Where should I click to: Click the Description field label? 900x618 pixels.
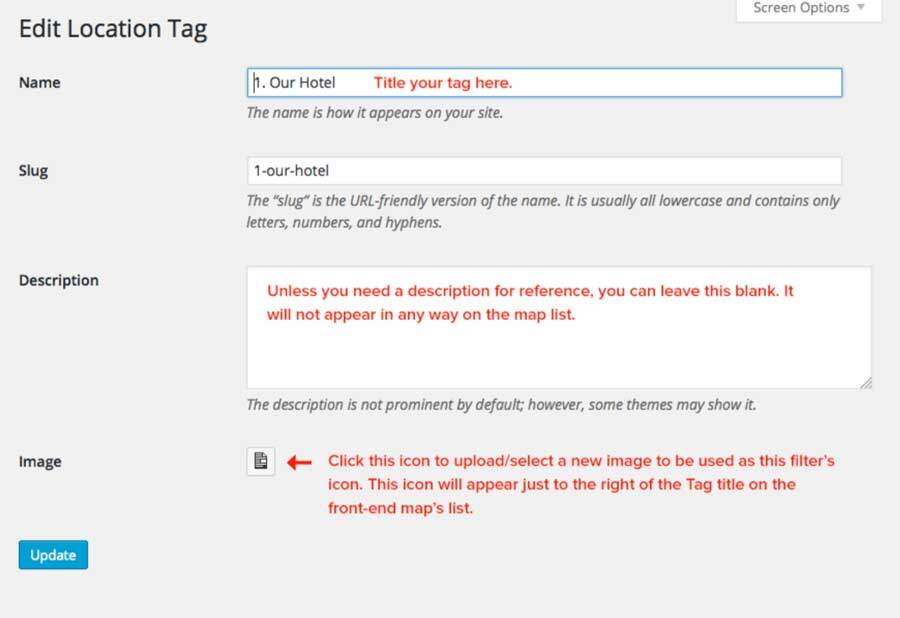tap(59, 280)
